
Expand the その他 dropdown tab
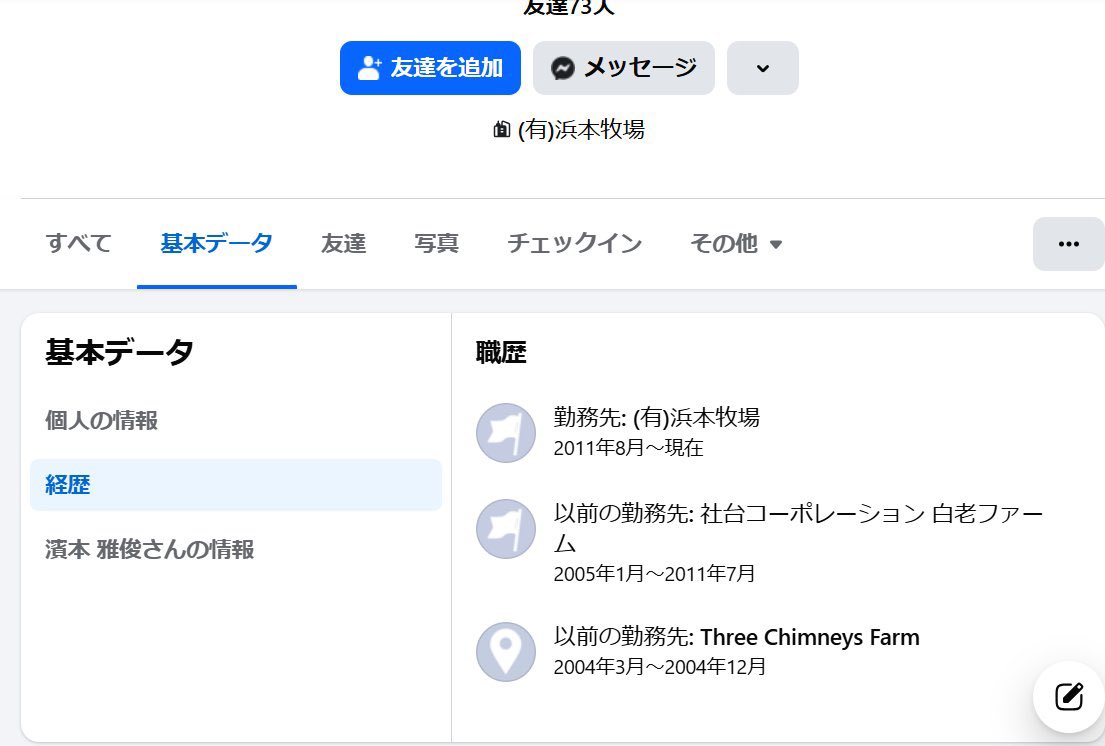click(x=735, y=243)
